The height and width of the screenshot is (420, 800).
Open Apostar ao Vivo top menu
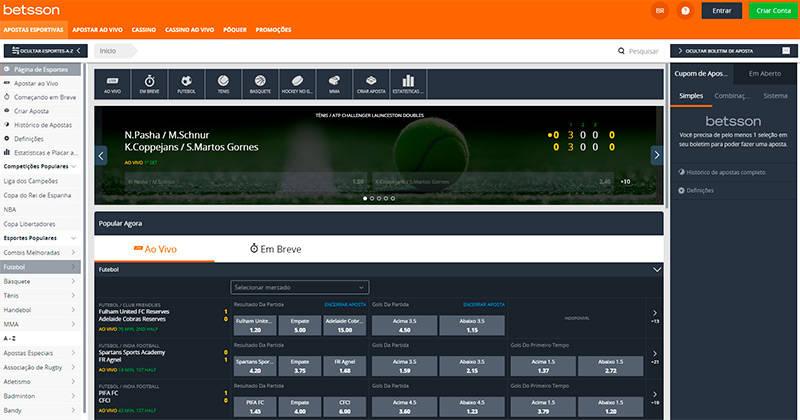pos(97,30)
